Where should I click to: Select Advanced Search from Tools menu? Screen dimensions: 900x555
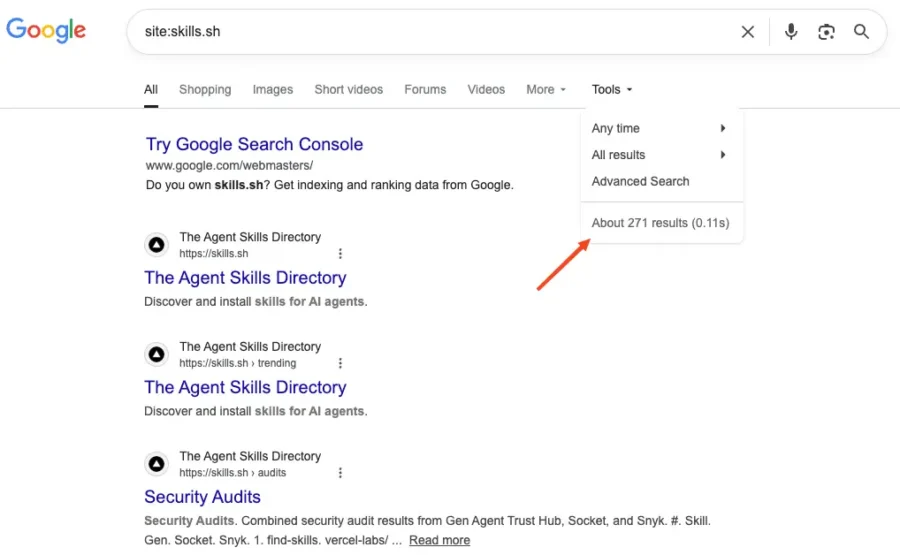(640, 182)
